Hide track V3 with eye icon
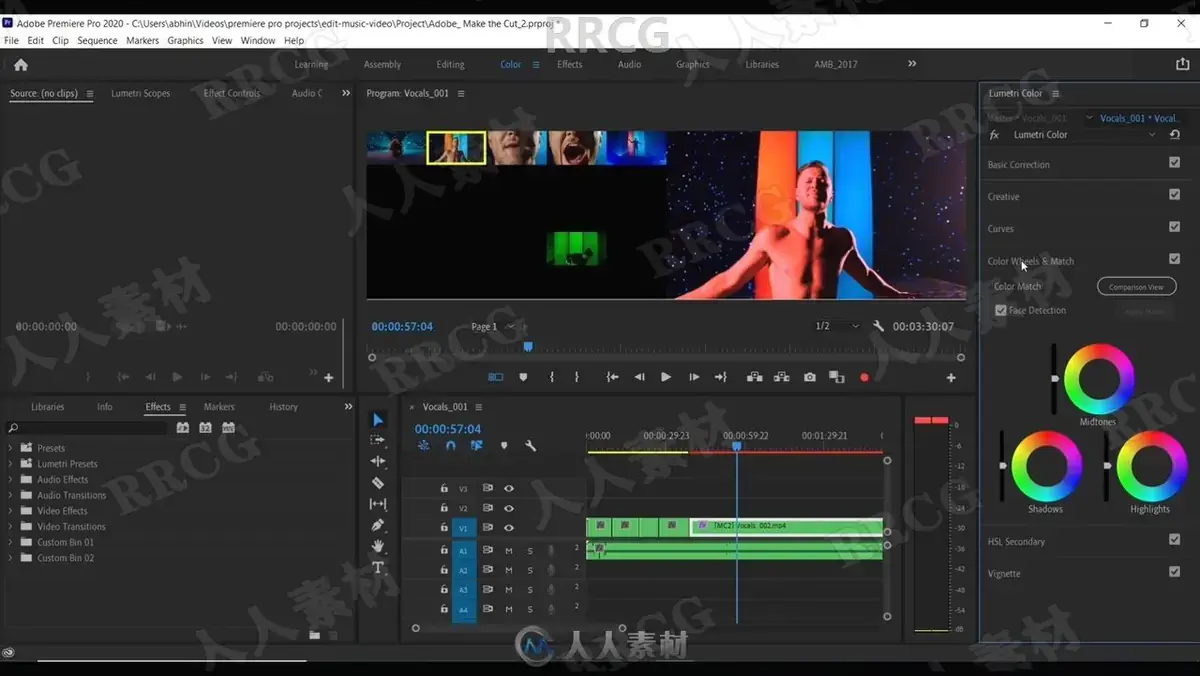The image size is (1200, 676). click(x=509, y=488)
